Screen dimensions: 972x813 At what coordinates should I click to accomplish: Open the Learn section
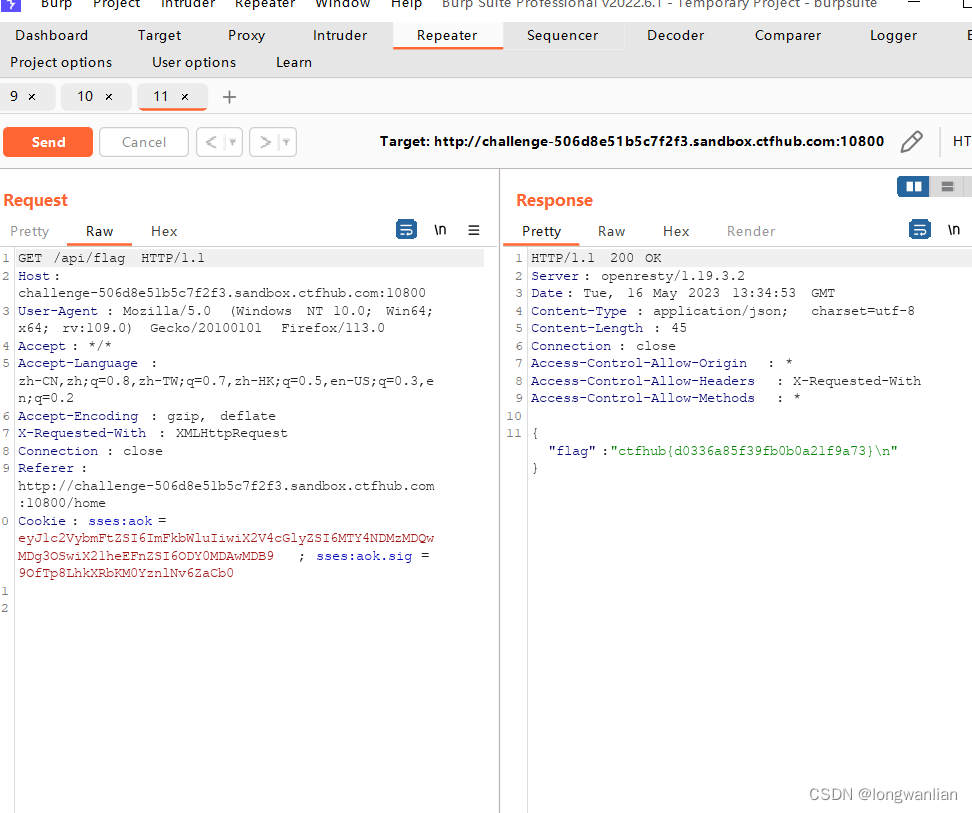[293, 62]
